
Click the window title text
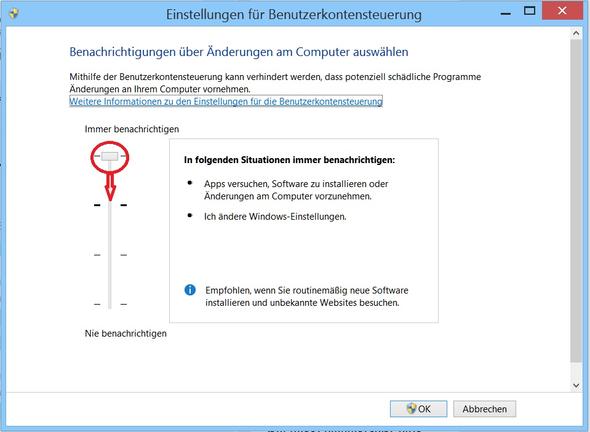click(x=294, y=15)
